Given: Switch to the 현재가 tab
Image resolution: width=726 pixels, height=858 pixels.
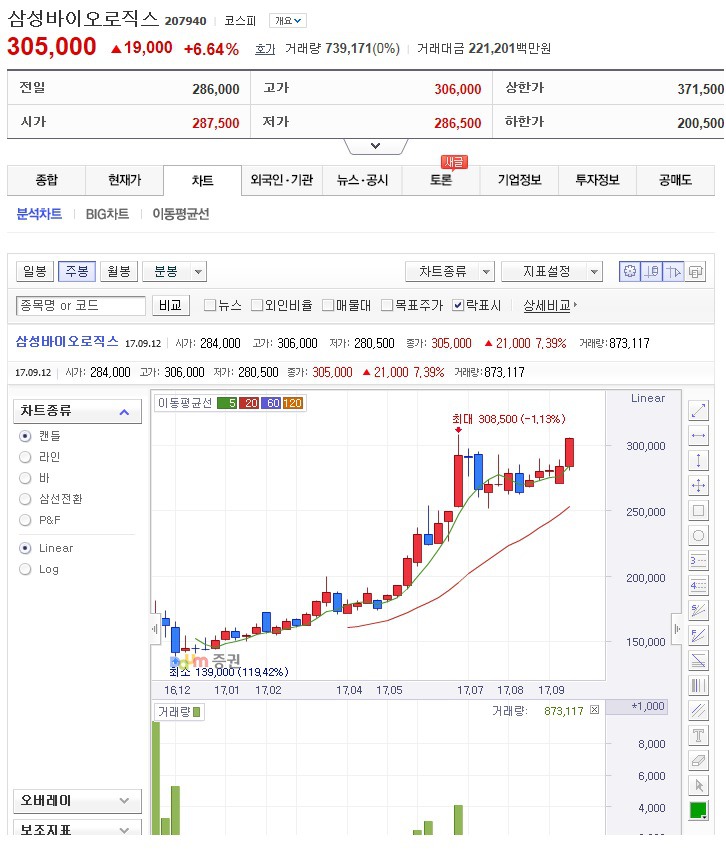Looking at the screenshot, I should point(124,180).
